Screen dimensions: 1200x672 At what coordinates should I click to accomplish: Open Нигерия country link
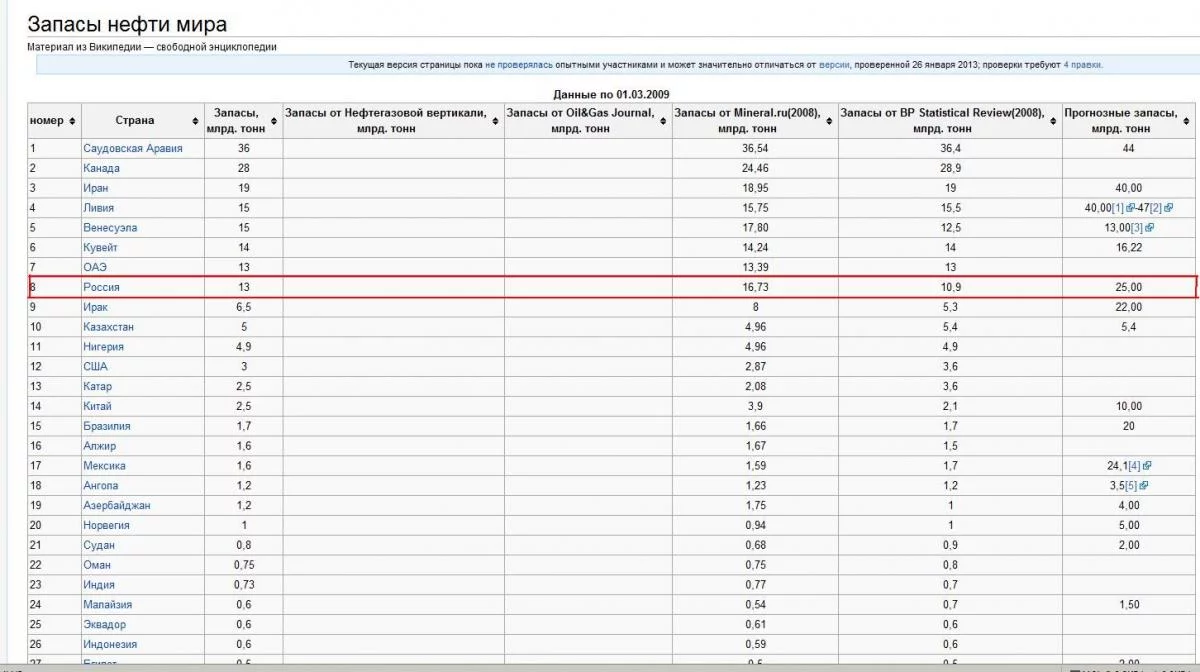pos(103,347)
